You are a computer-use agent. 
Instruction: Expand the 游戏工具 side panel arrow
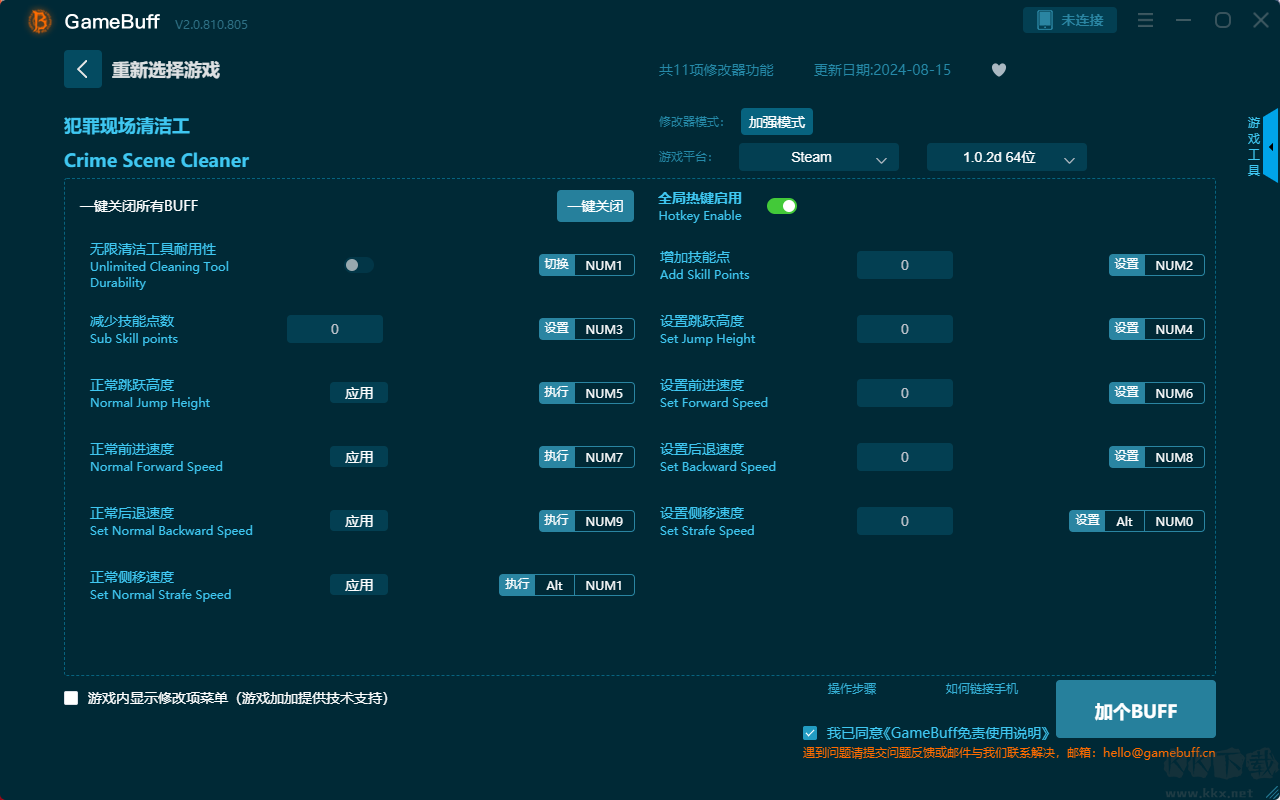(1271, 146)
